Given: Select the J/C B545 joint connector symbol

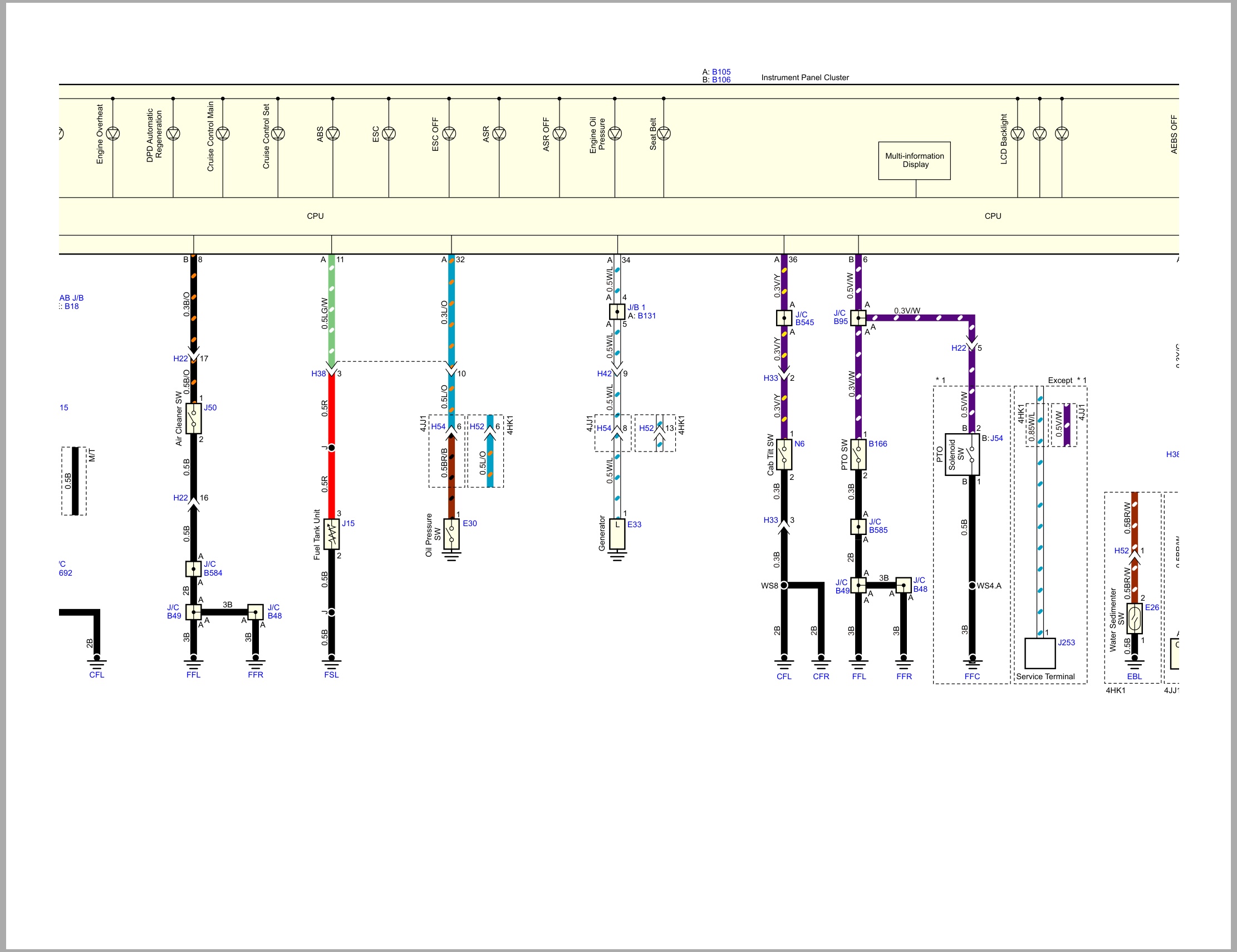Looking at the screenshot, I should pyautogui.click(x=784, y=318).
